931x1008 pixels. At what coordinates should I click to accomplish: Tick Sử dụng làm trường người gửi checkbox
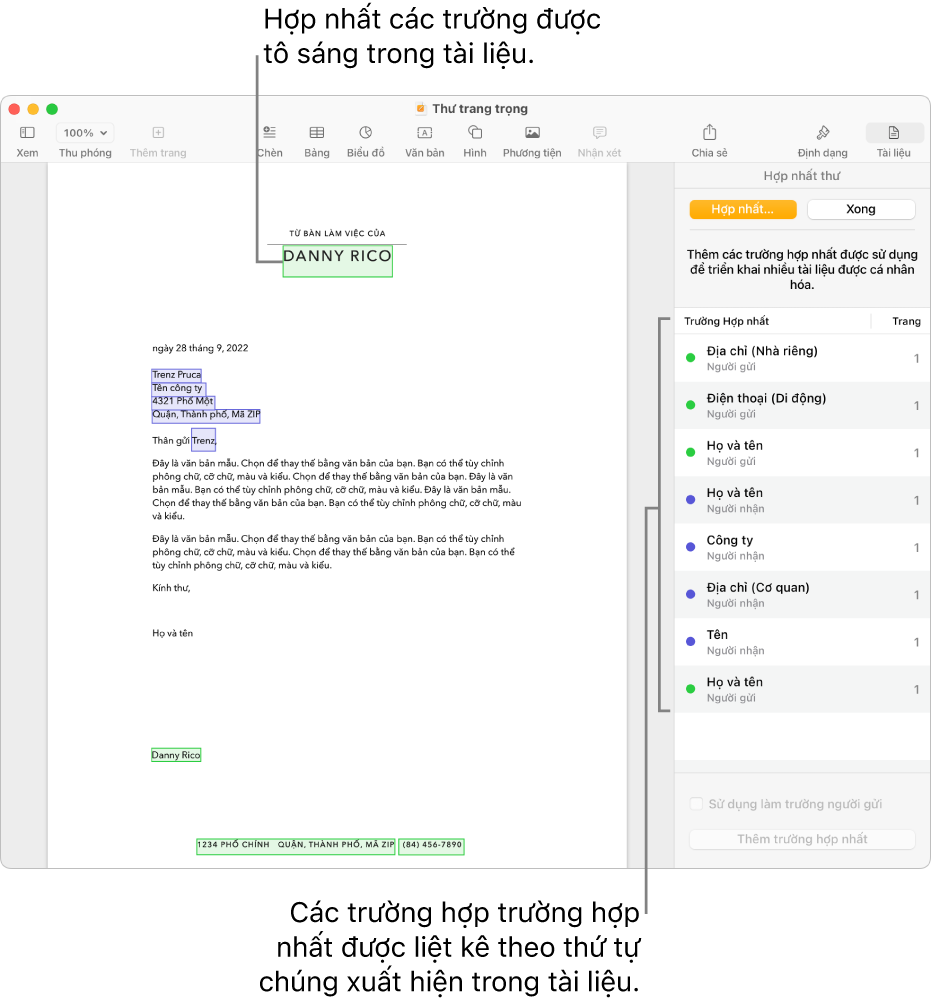(696, 804)
